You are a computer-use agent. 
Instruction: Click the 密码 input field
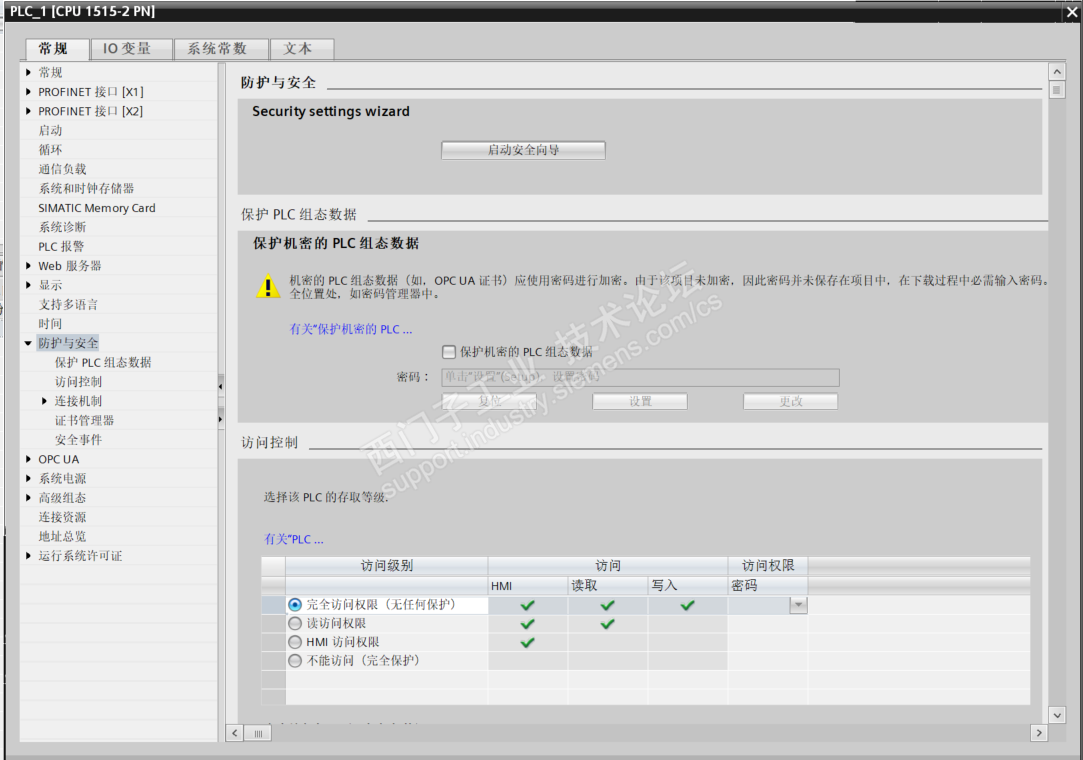pos(640,377)
